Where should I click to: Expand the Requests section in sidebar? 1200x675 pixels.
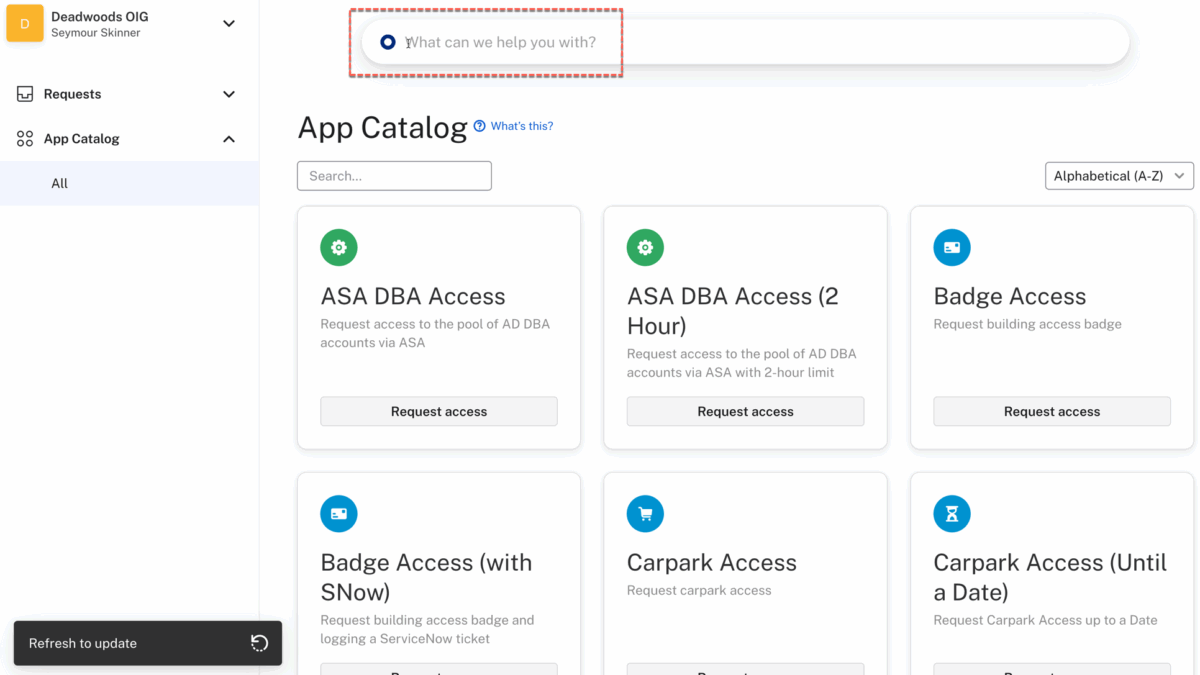(228, 93)
